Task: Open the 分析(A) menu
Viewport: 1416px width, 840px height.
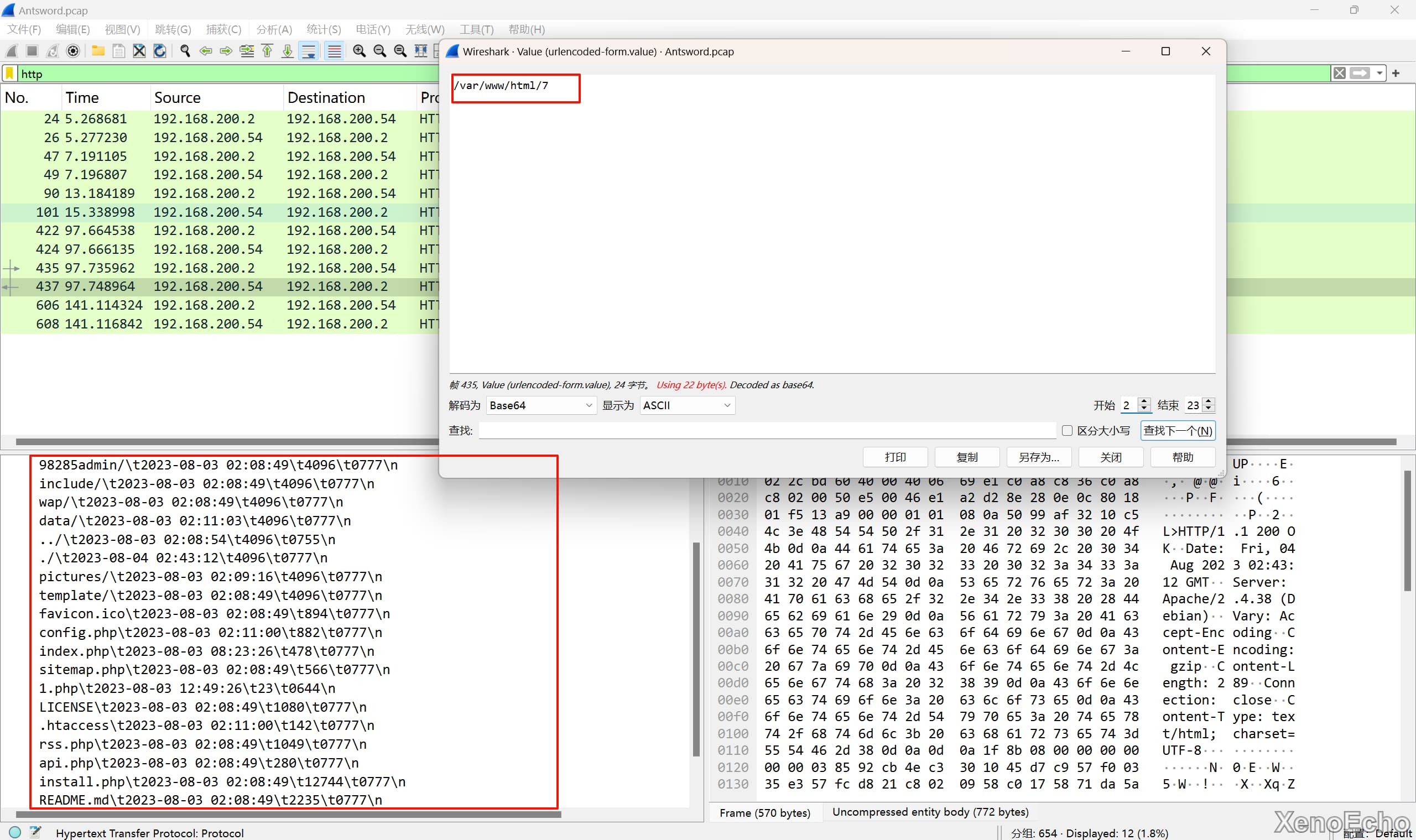Action: [x=274, y=29]
